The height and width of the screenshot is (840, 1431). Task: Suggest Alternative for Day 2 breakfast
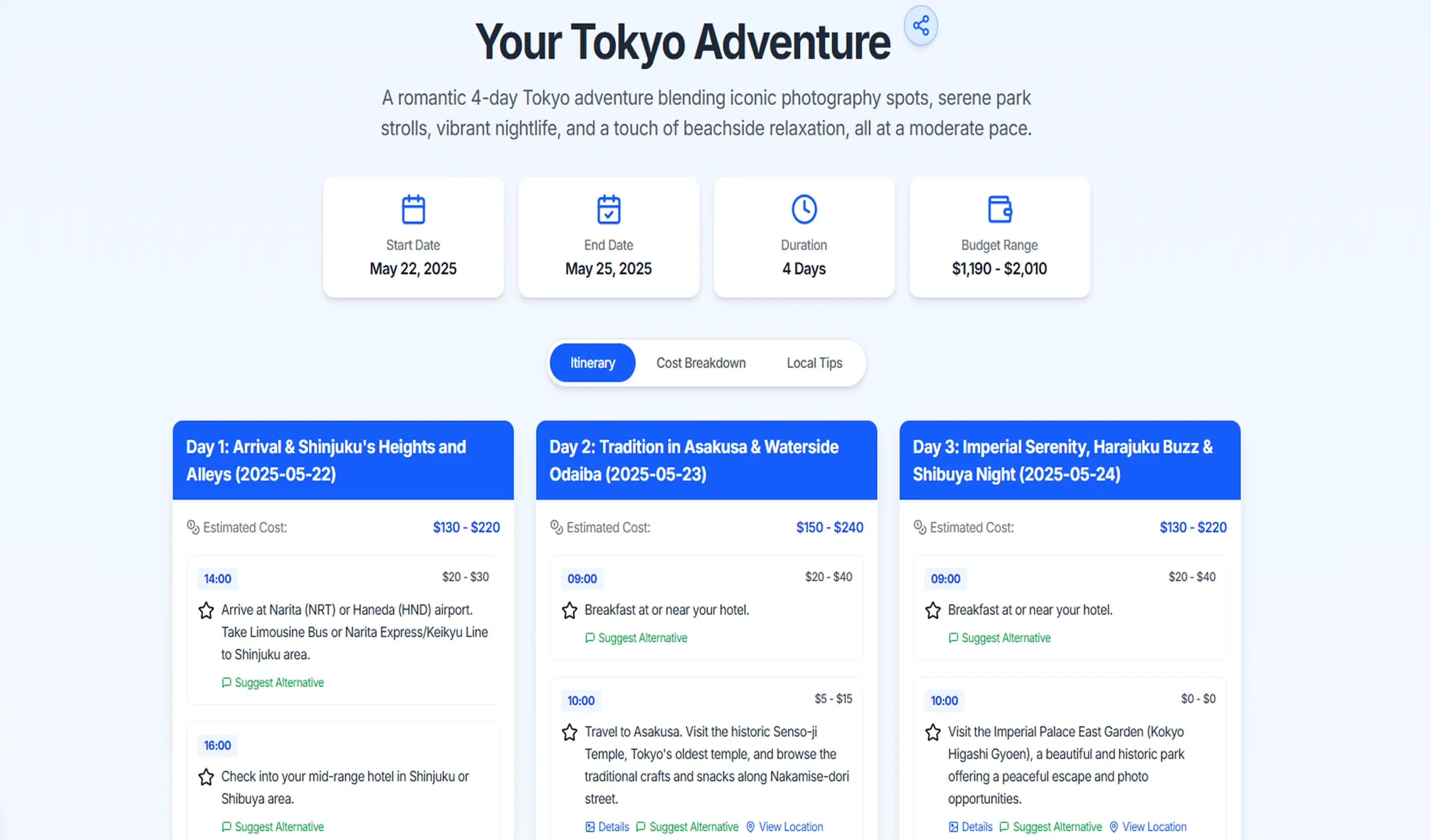coord(636,638)
